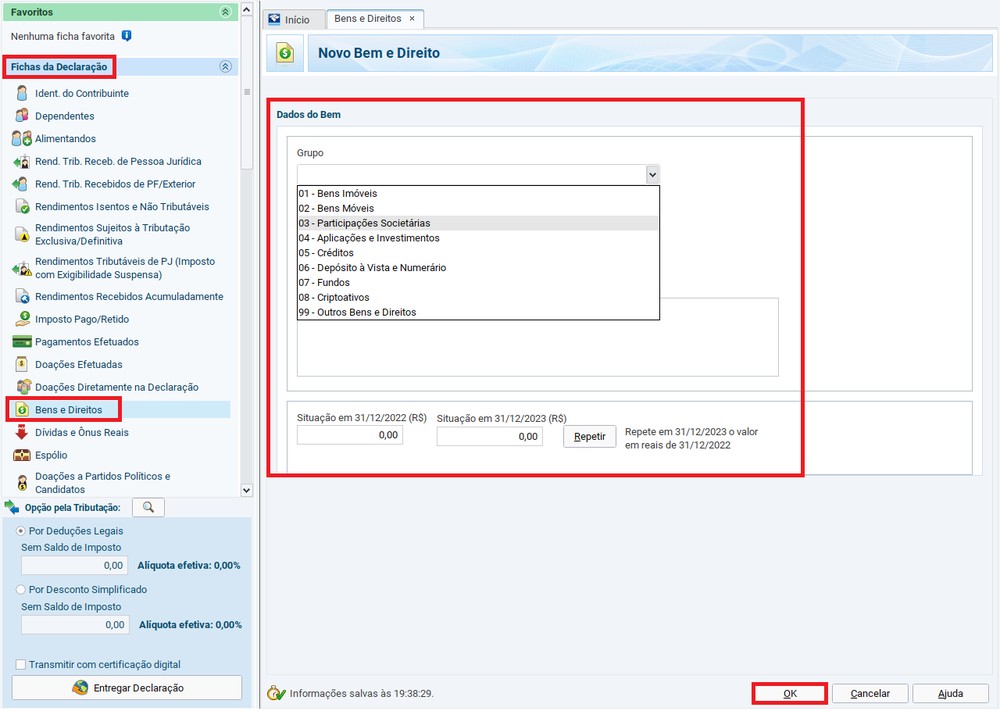The height and width of the screenshot is (711, 1000).
Task: Click the Alimentandos icon
Action: click(x=21, y=139)
